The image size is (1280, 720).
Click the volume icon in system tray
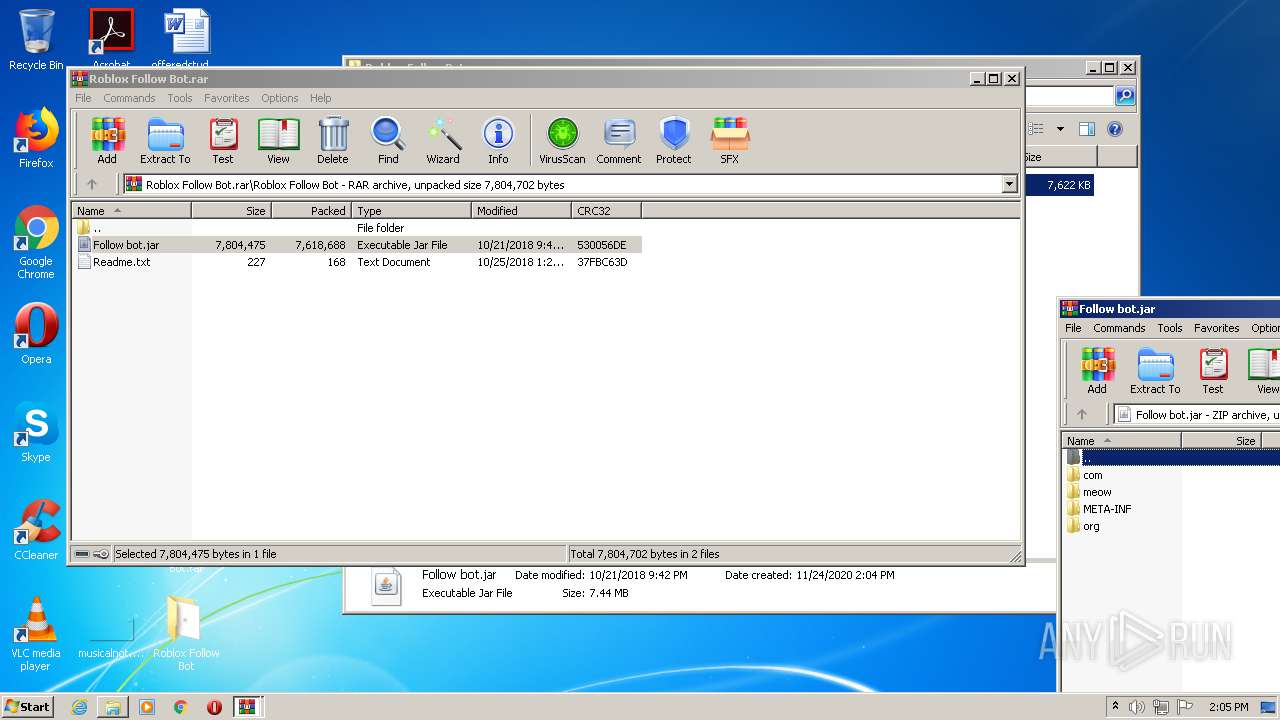coord(1137,707)
